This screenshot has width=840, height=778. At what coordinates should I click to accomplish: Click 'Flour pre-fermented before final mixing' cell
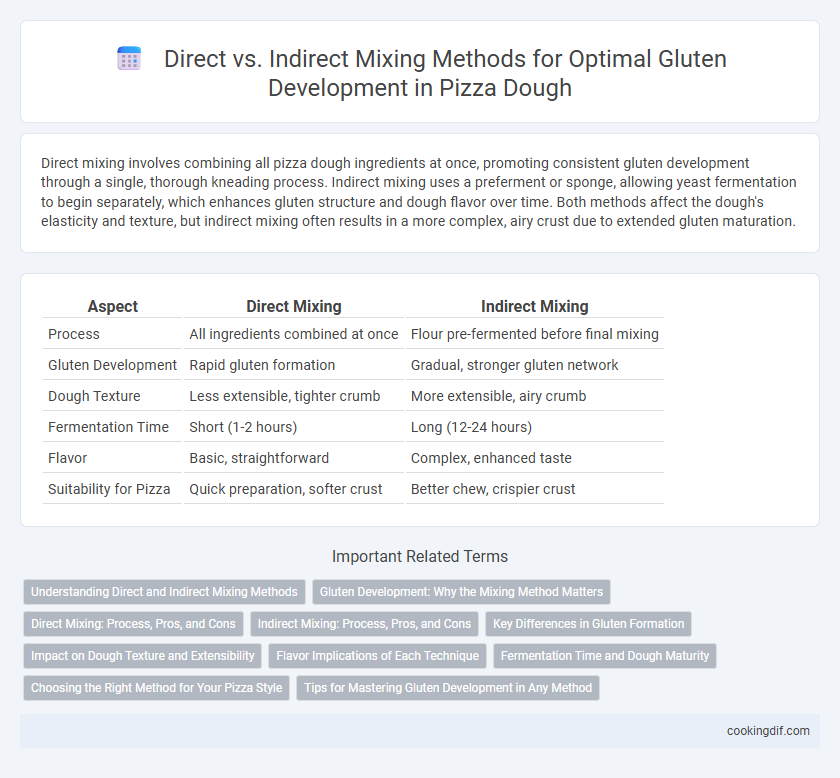(x=535, y=334)
